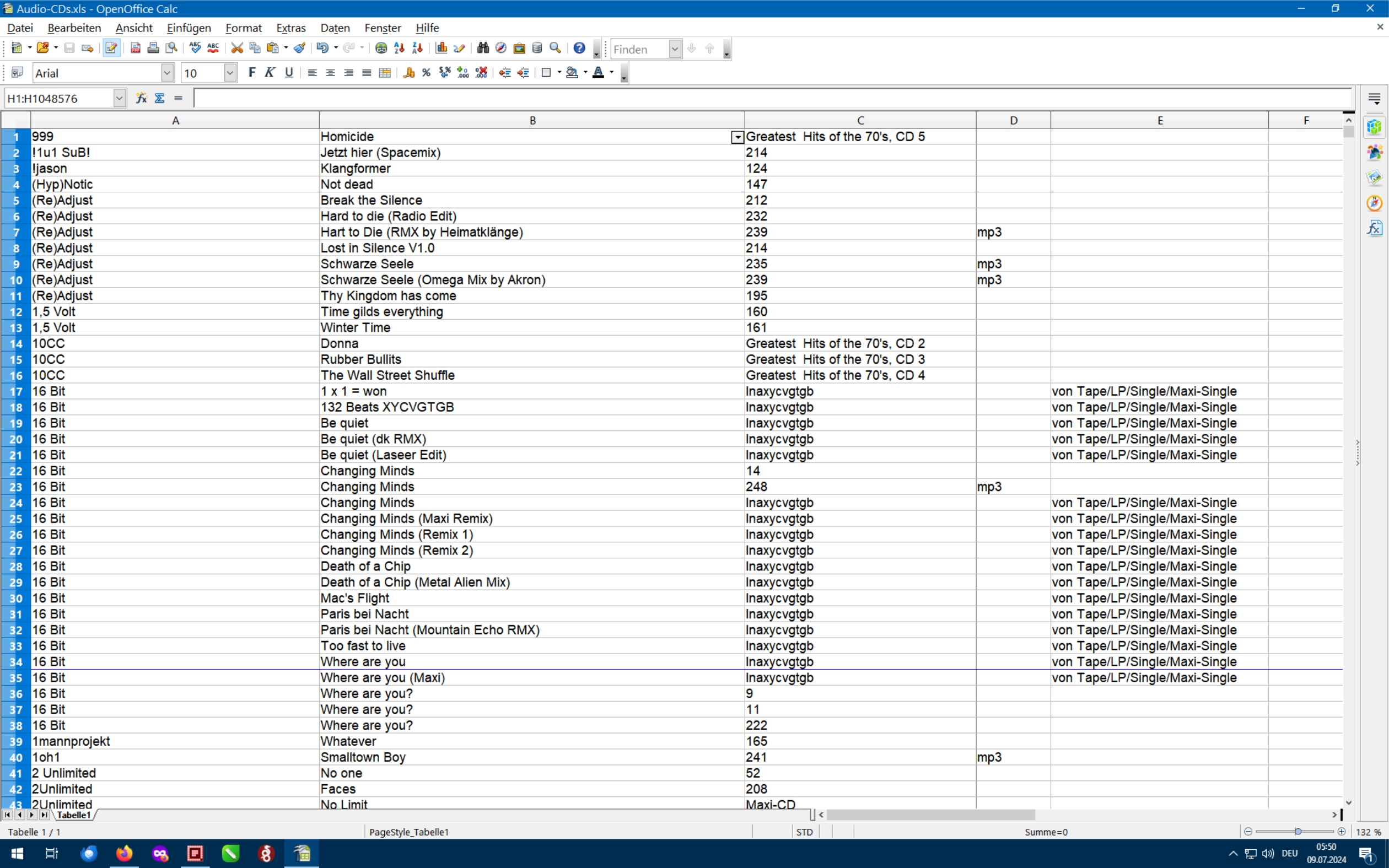The image size is (1389, 868).
Task: Click in the formula input line
Action: (773, 98)
